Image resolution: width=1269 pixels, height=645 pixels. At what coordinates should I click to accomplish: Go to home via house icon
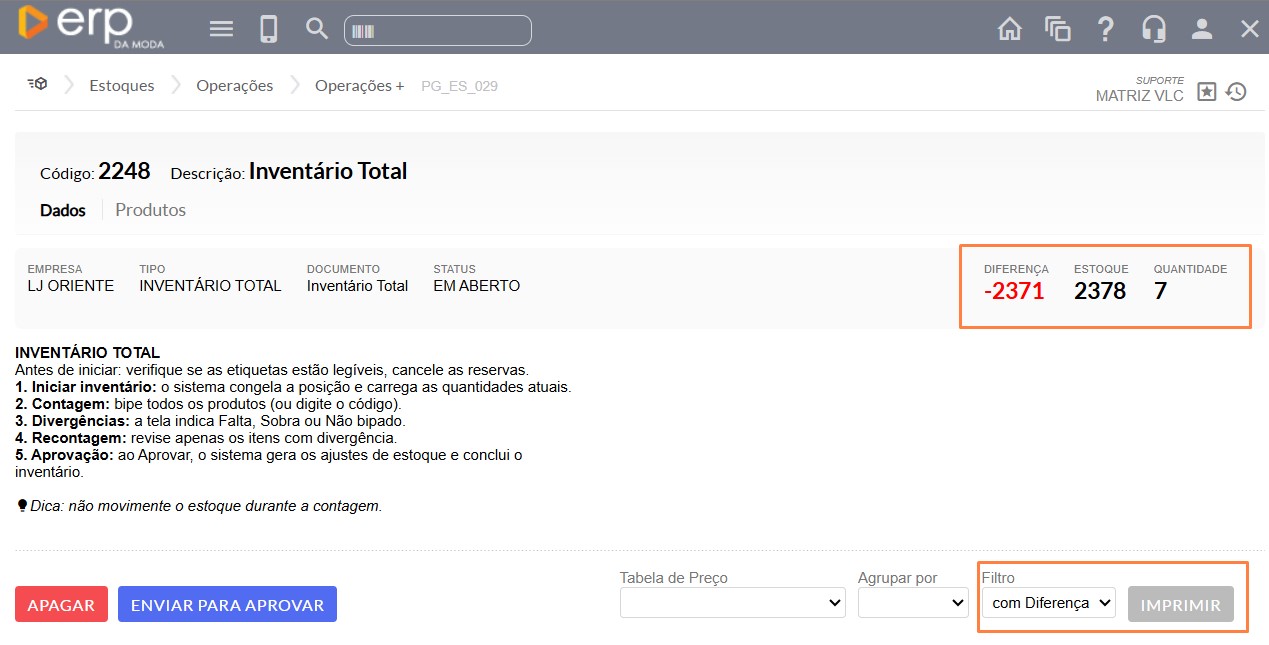pos(1010,29)
